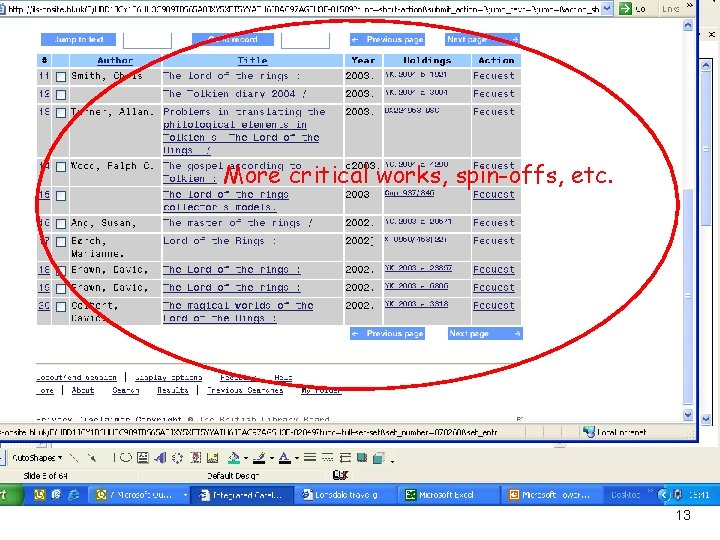Open Shadow Style options
Viewport: 720px width, 540px height.
pos(362,458)
